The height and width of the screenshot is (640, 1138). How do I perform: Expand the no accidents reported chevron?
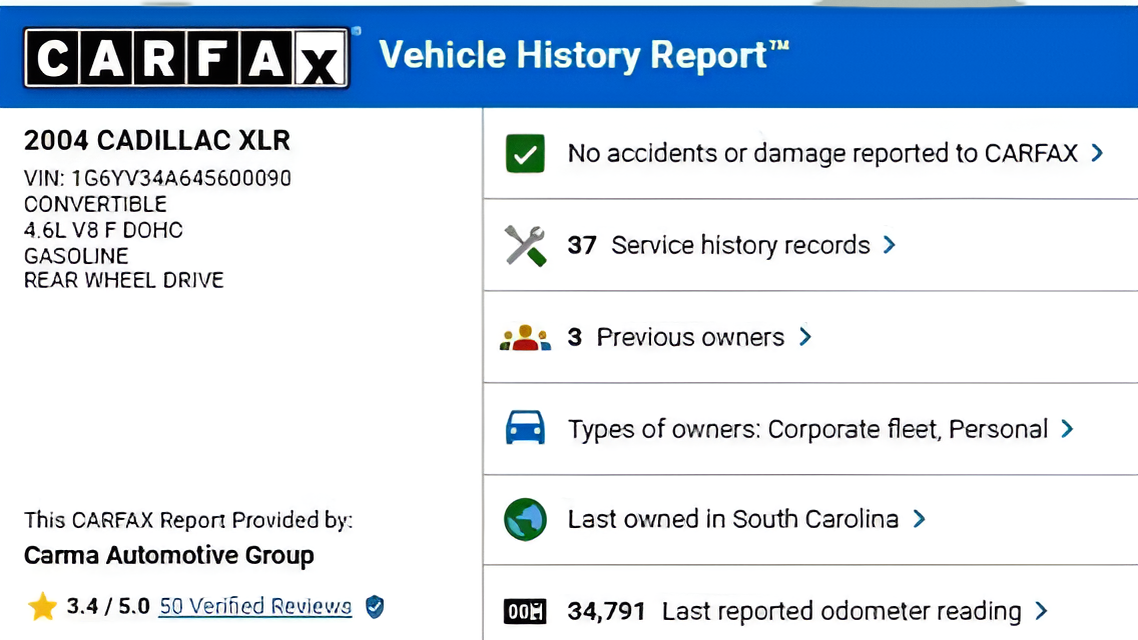[1098, 153]
